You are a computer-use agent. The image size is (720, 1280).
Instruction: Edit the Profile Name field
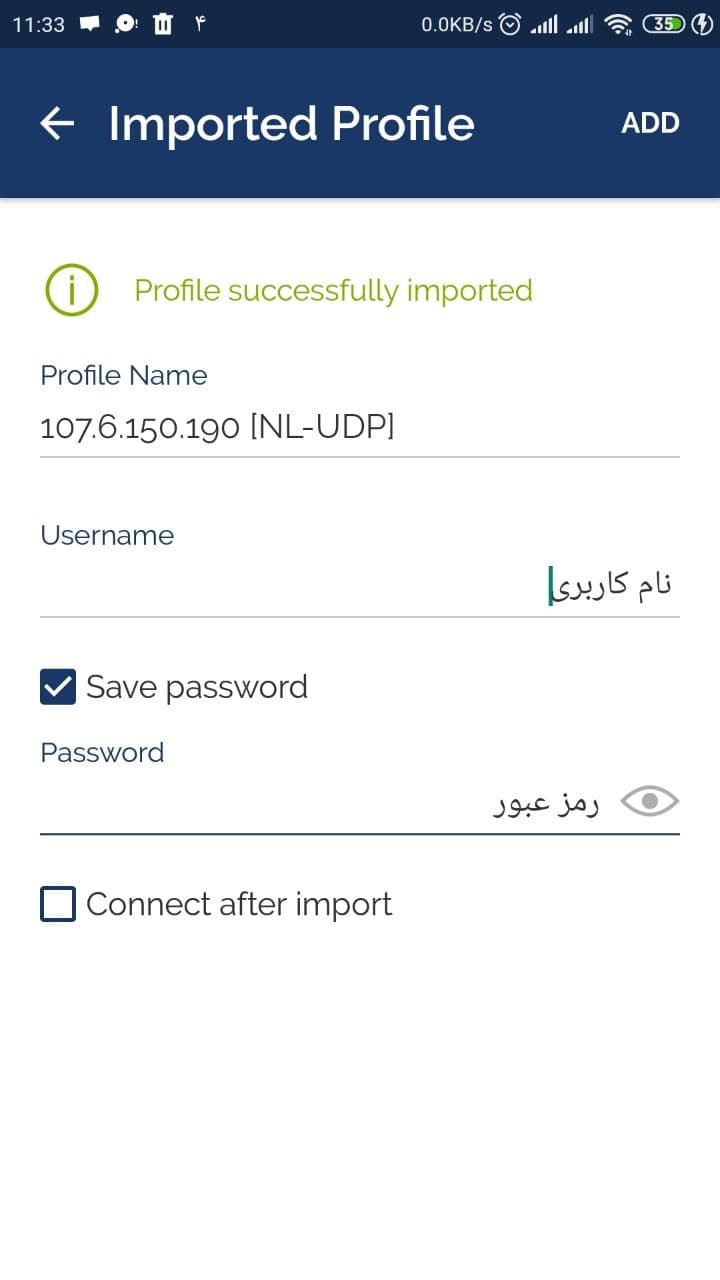[x=360, y=428]
